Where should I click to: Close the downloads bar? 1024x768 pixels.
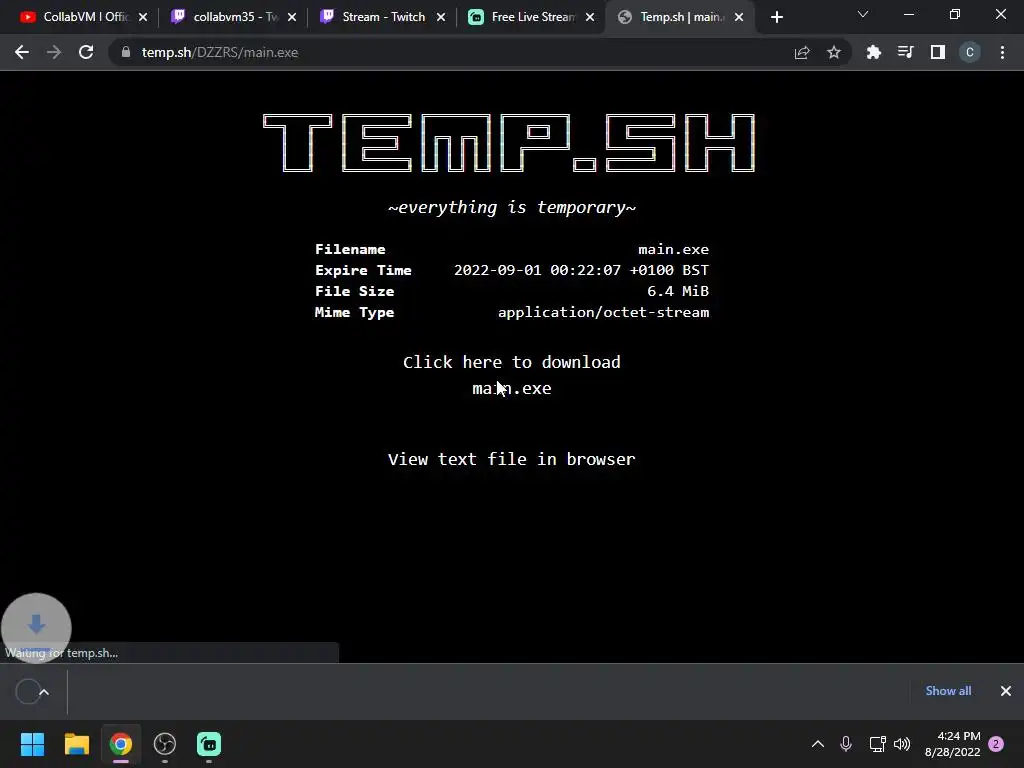pyautogui.click(x=1006, y=691)
